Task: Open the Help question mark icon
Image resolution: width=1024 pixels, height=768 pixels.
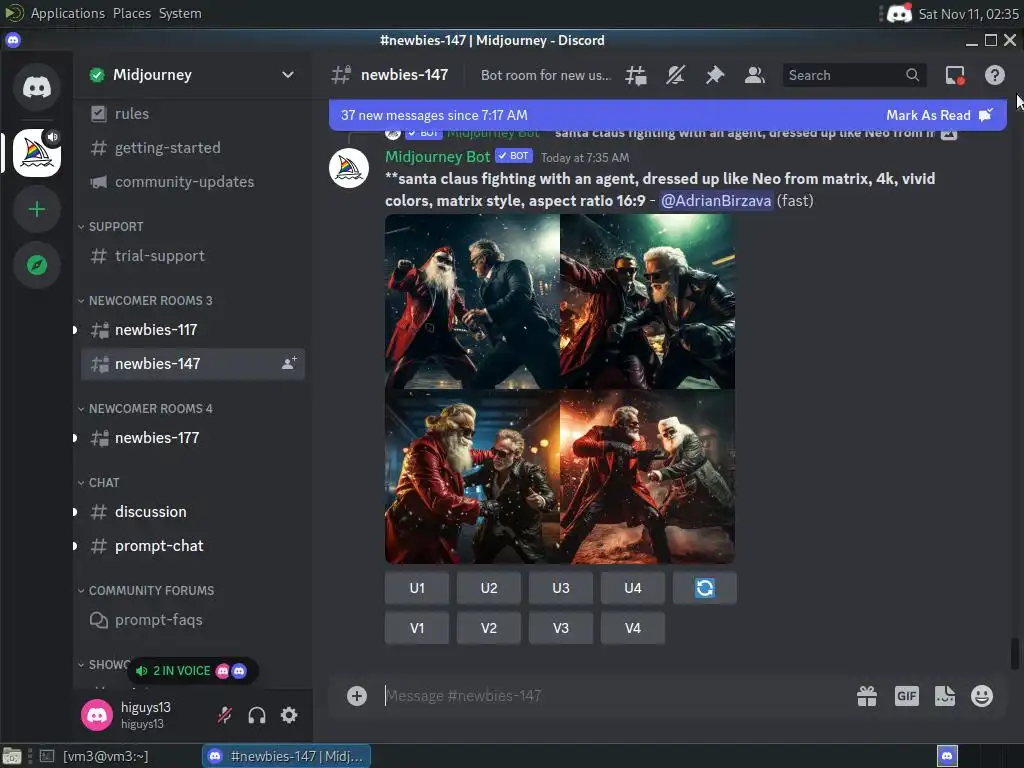Action: pos(995,75)
